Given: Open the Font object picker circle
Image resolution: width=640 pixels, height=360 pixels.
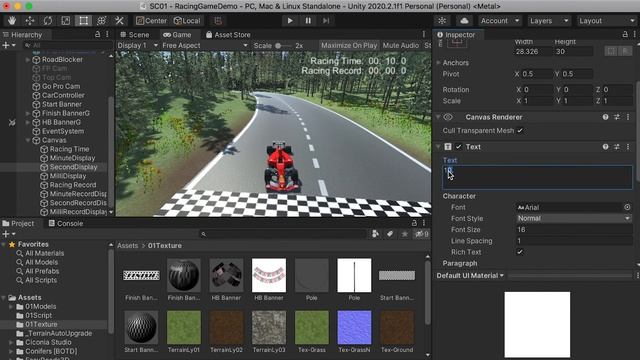Looking at the screenshot, I should coord(627,207).
